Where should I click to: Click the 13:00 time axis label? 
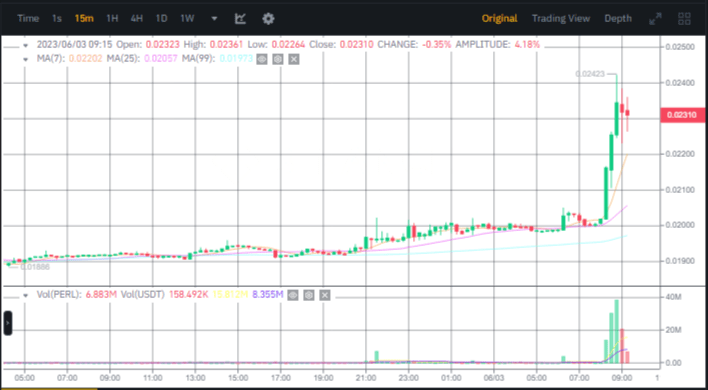coord(196,377)
